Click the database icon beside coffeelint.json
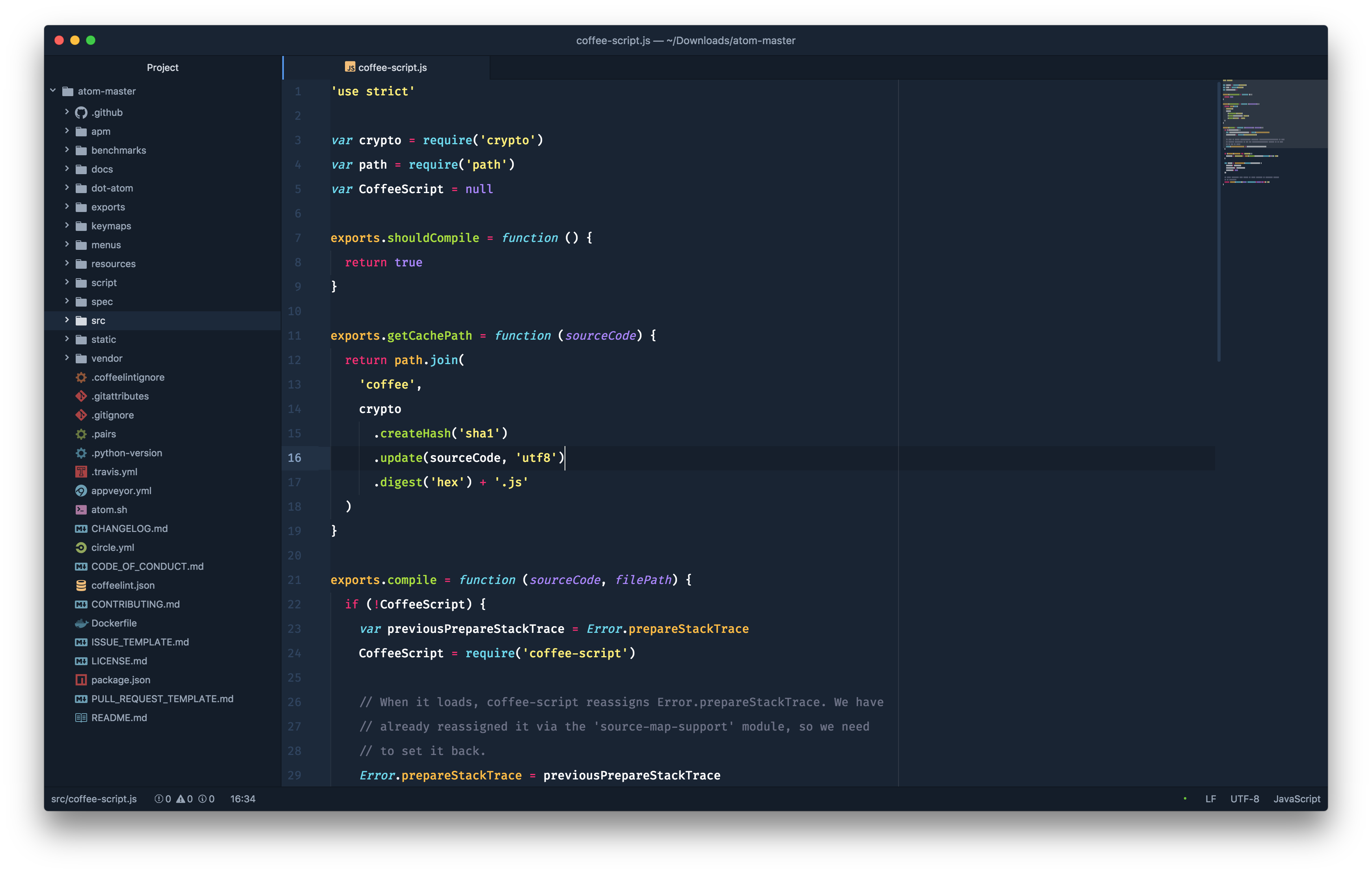The height and width of the screenshot is (874, 1372). 82,585
